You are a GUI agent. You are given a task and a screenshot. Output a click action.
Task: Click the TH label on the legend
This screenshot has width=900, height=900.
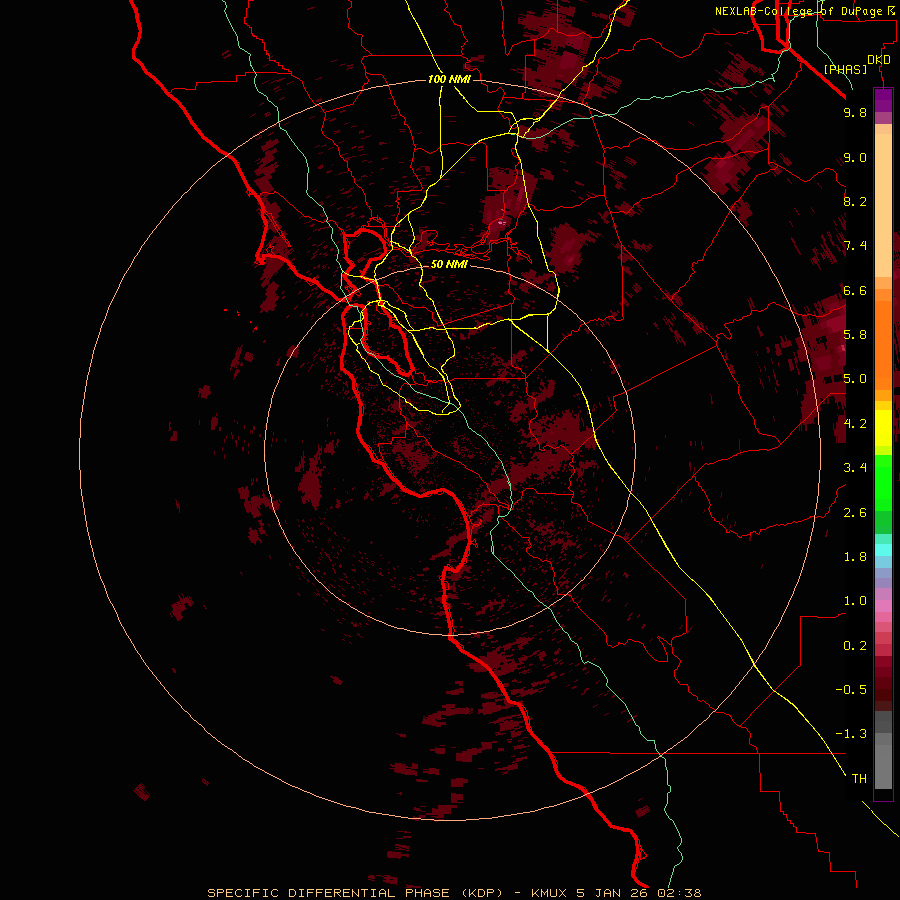click(x=859, y=779)
